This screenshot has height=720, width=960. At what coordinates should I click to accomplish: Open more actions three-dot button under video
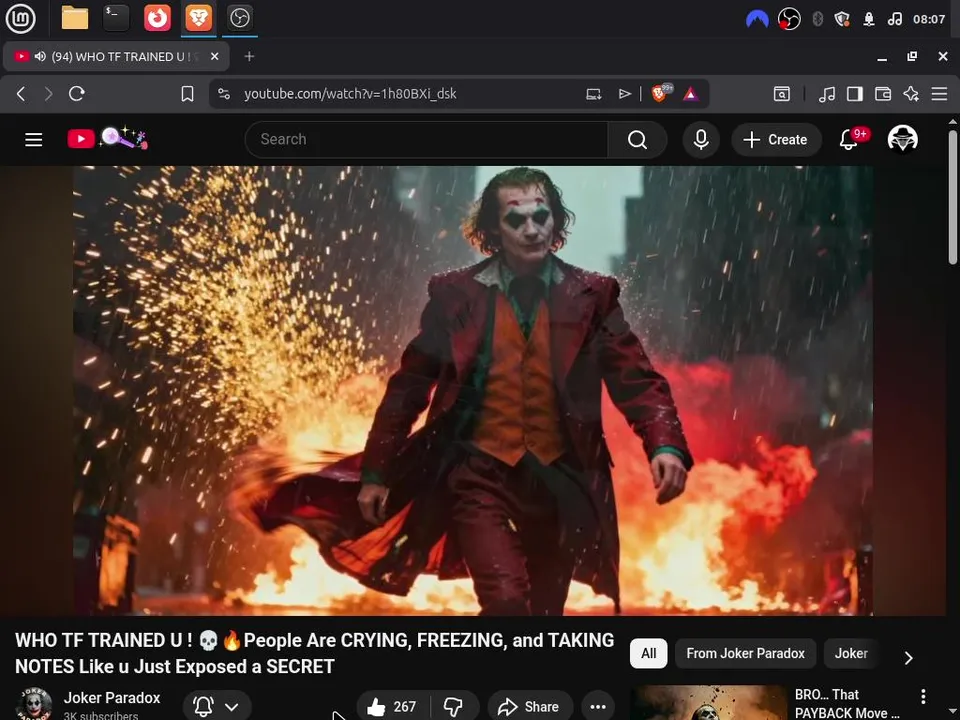click(x=598, y=707)
